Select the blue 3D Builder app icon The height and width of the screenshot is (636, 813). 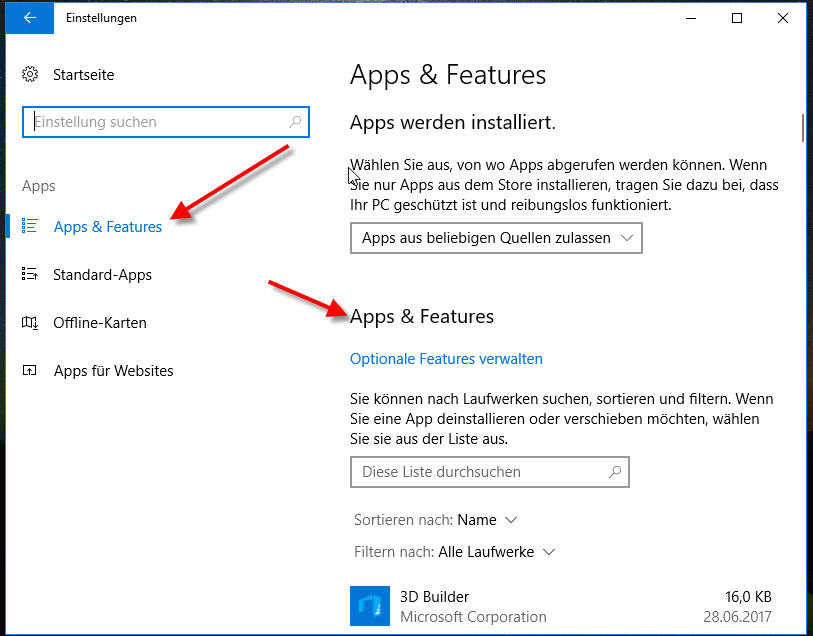click(370, 606)
